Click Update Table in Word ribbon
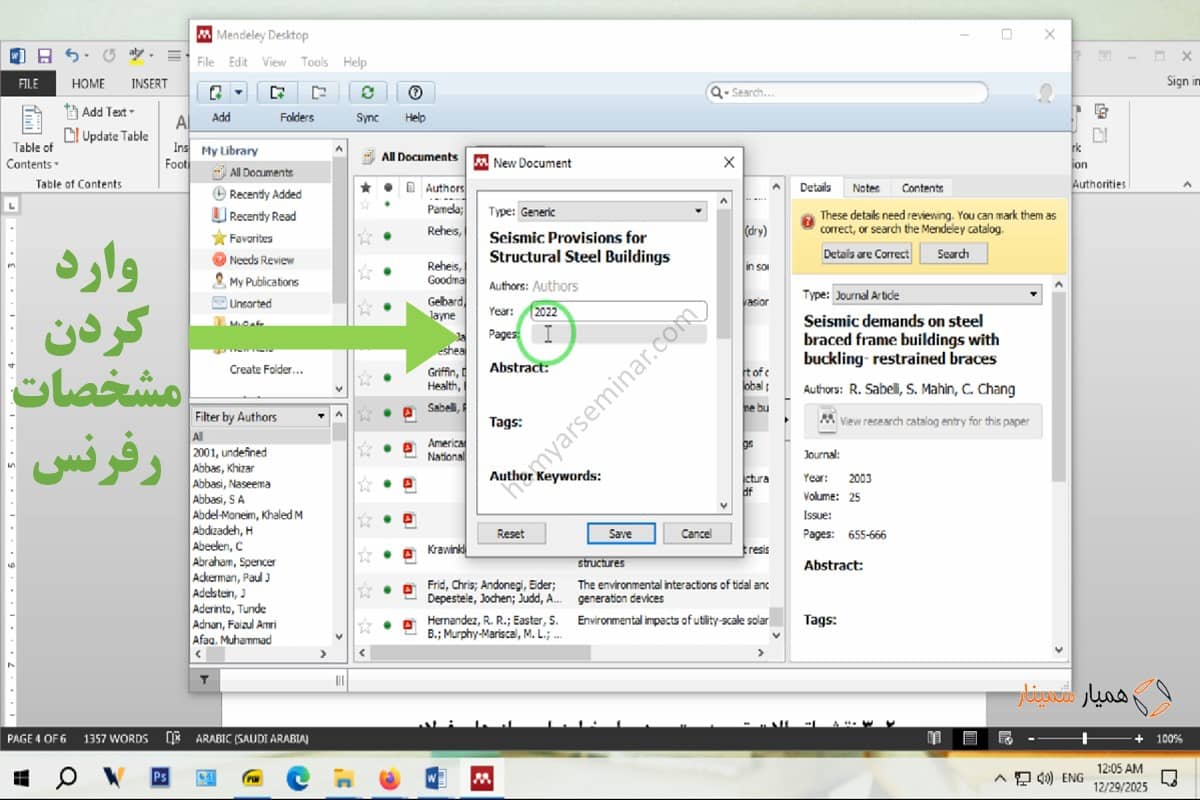This screenshot has height=800, width=1200. pyautogui.click(x=106, y=136)
